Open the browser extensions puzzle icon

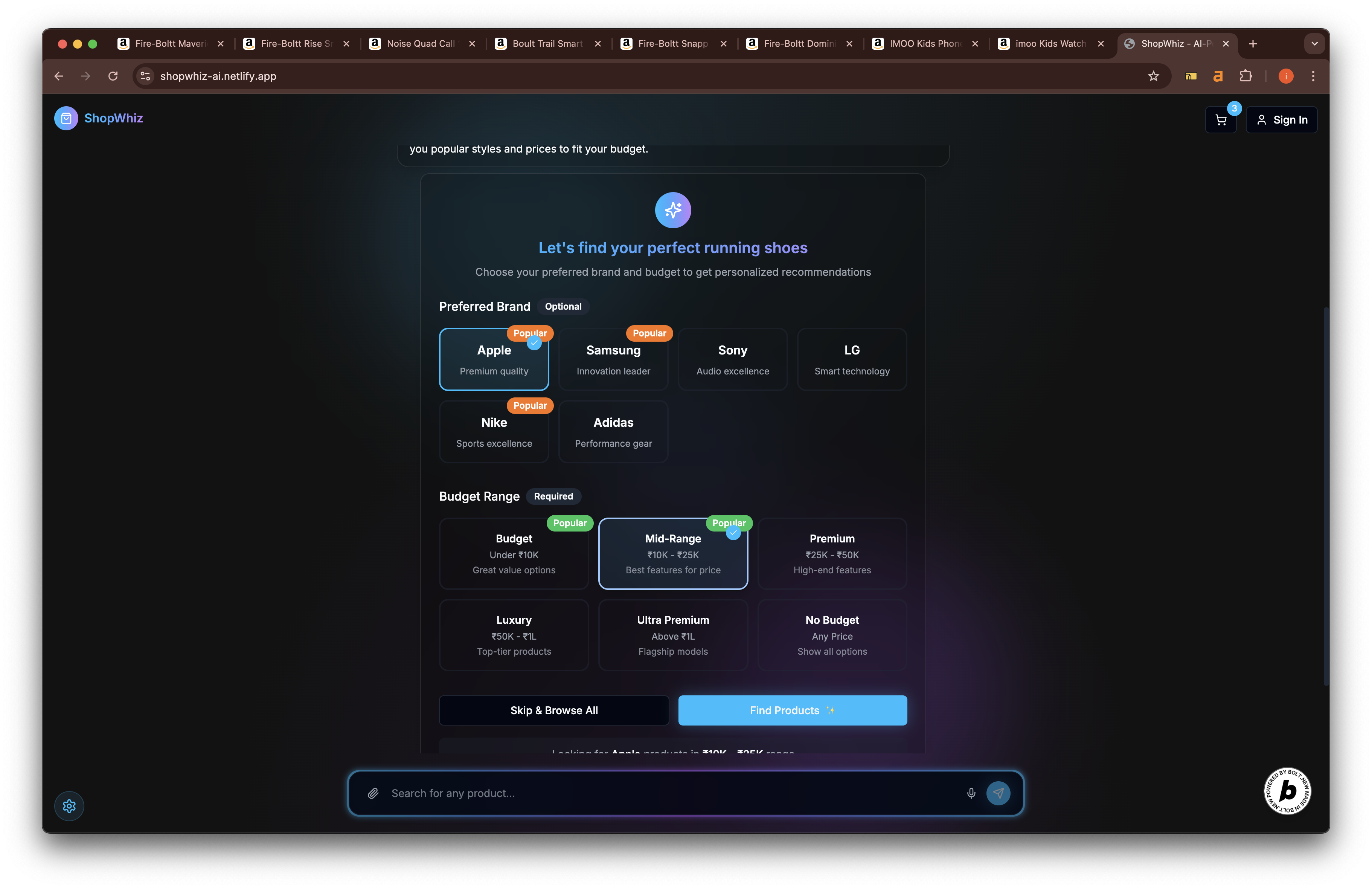(1245, 76)
